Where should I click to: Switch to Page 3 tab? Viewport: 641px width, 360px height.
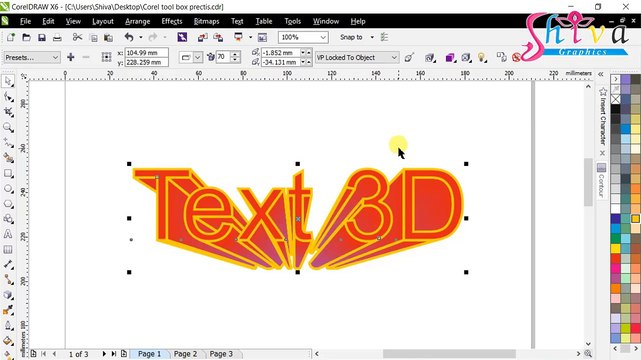pos(221,354)
